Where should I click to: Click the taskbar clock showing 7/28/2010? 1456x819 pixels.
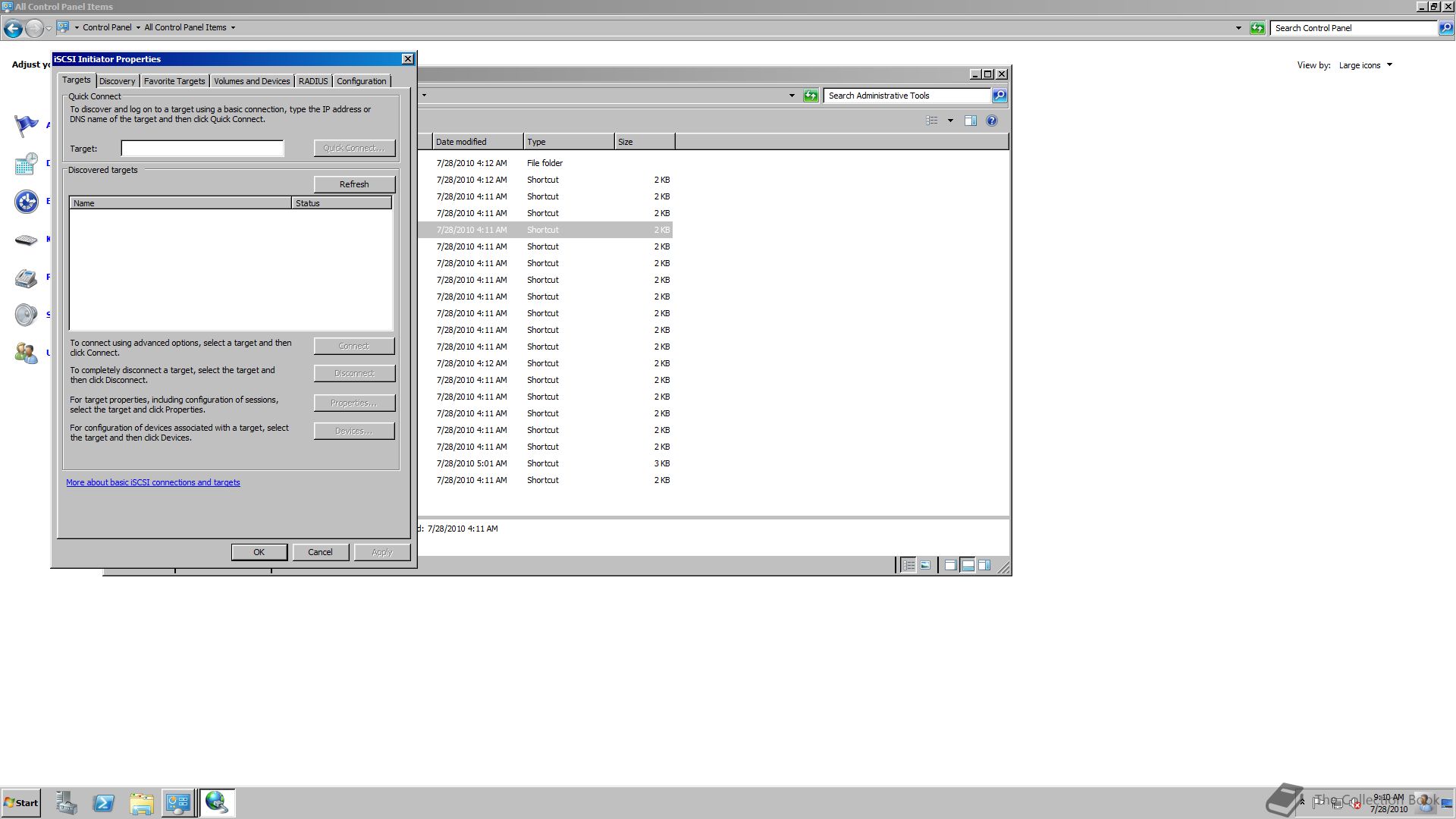tap(1389, 803)
